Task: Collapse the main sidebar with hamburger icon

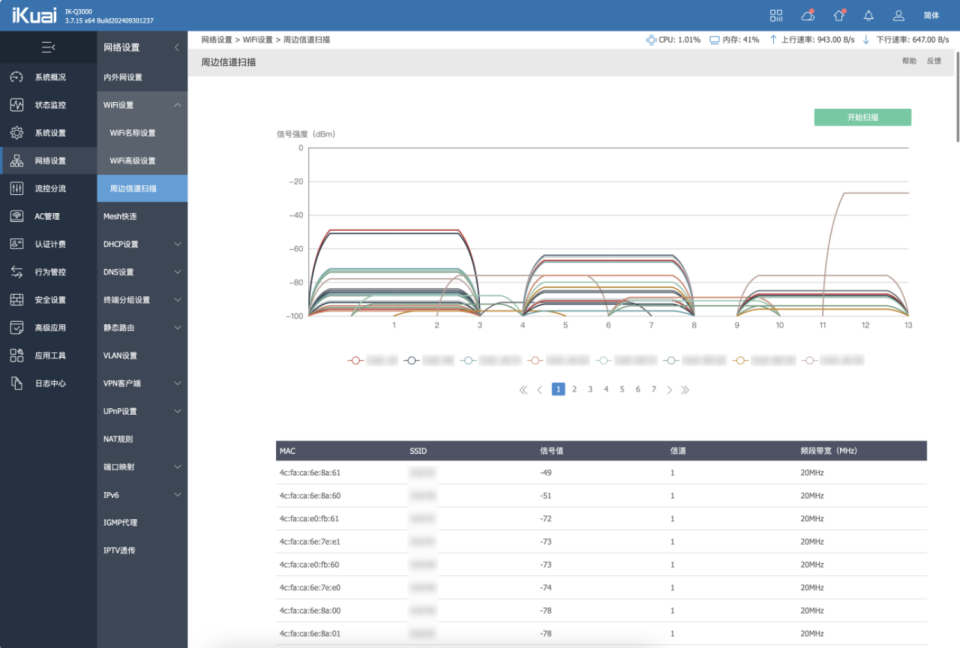Action: (x=48, y=47)
